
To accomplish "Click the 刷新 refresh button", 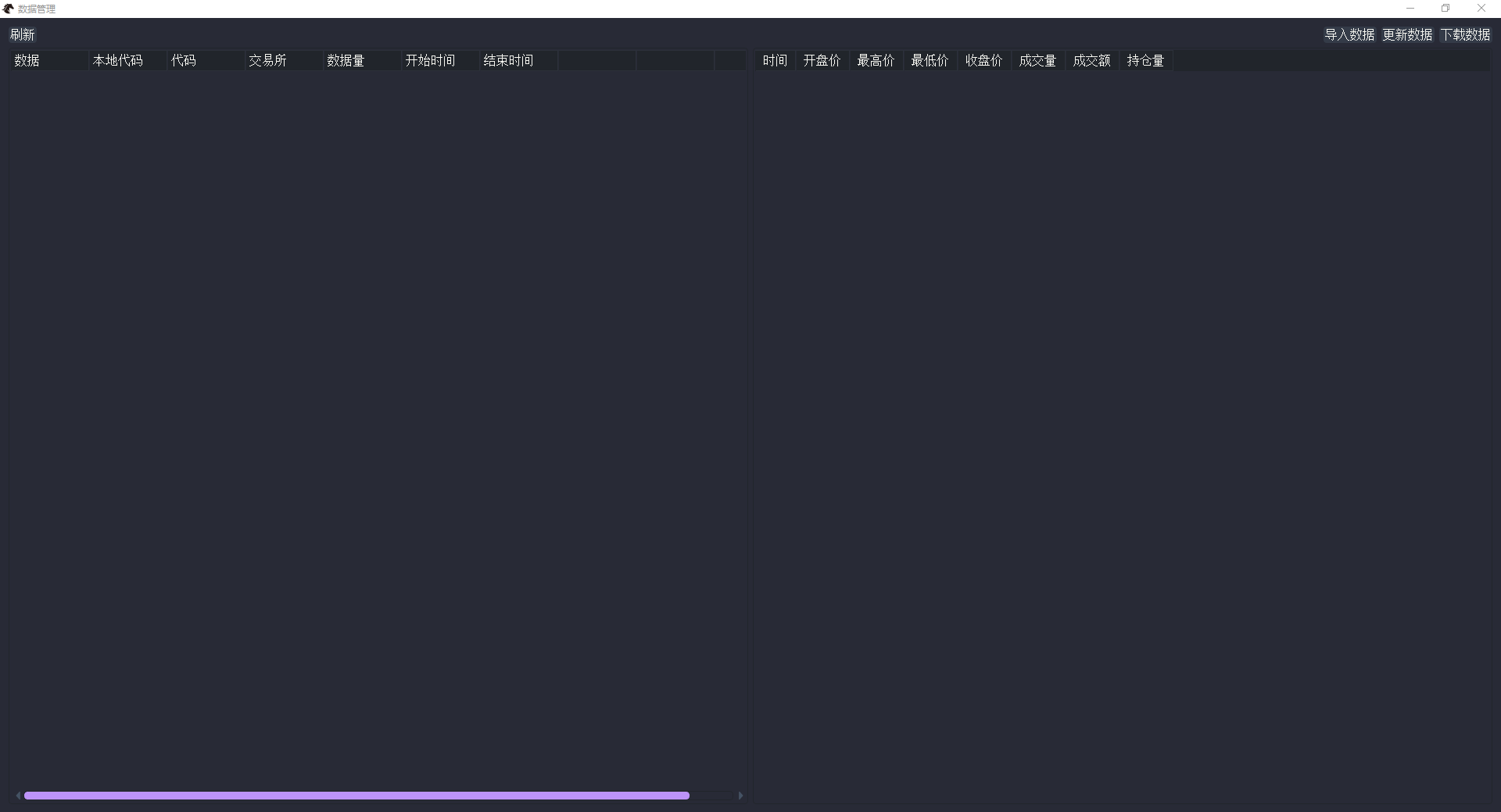I will (22, 34).
